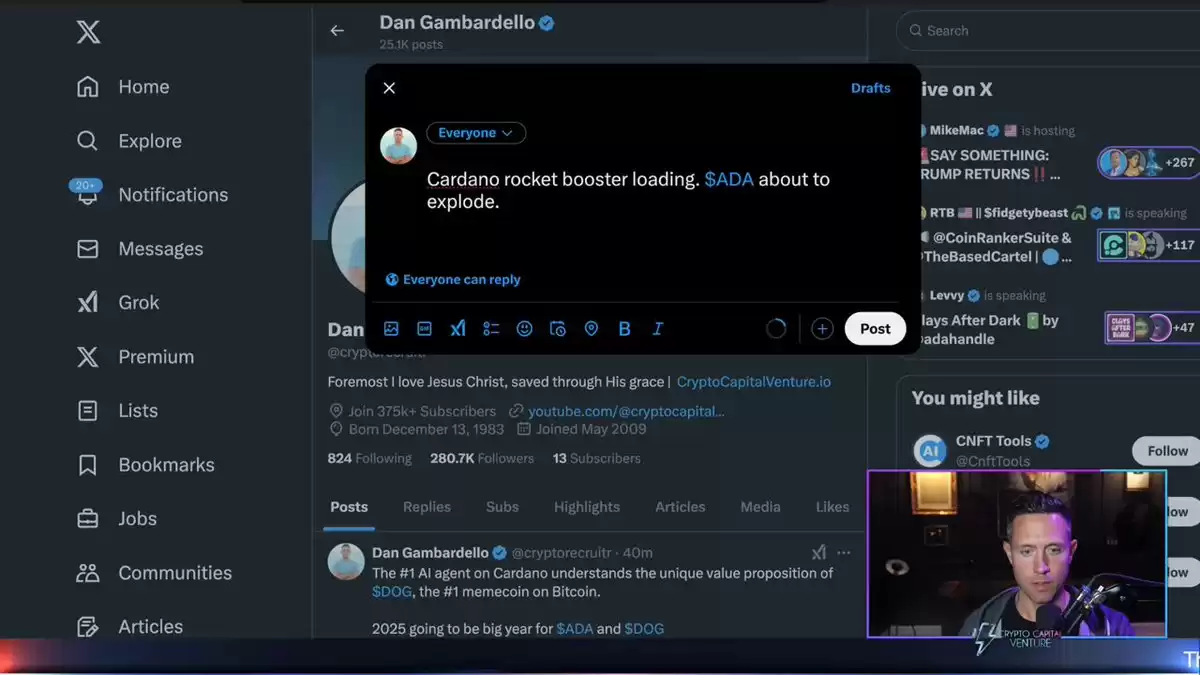
Task: Click the Post button
Action: 875,329
